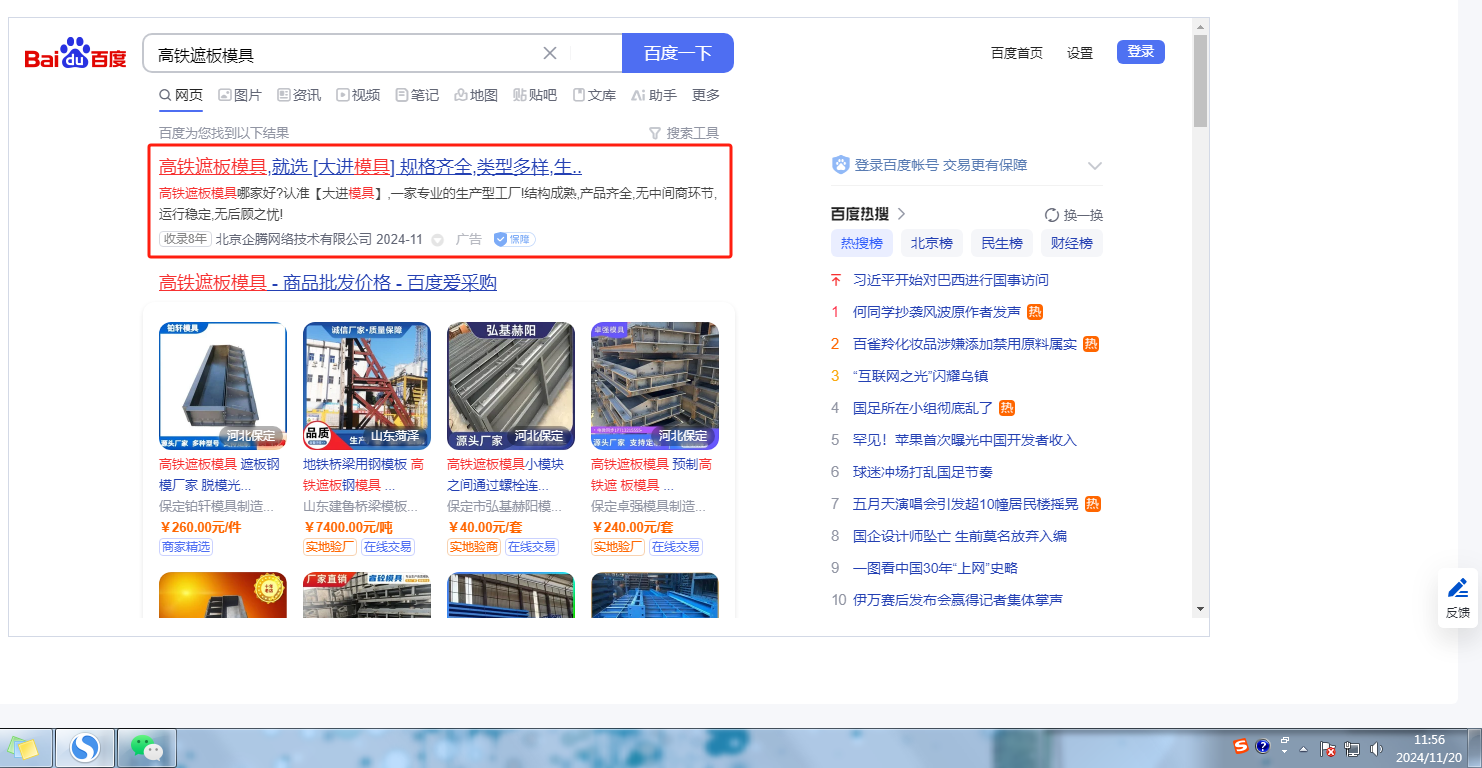Click the ¥240.00元/套 price
1482x768 pixels.
[x=633, y=527]
